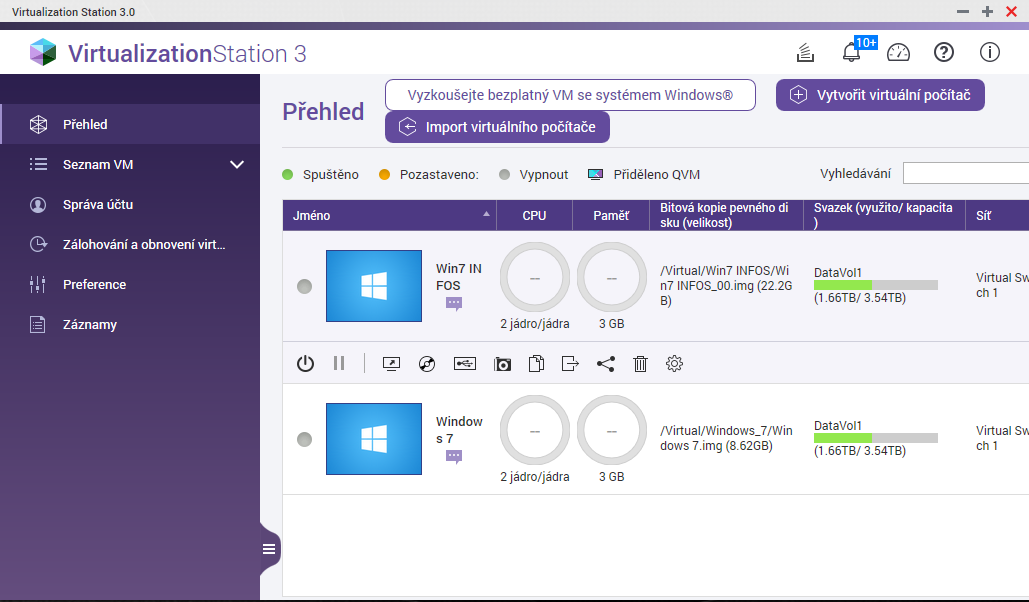Click the Vypnout status legend
This screenshot has height=602, width=1029.
[x=534, y=175]
